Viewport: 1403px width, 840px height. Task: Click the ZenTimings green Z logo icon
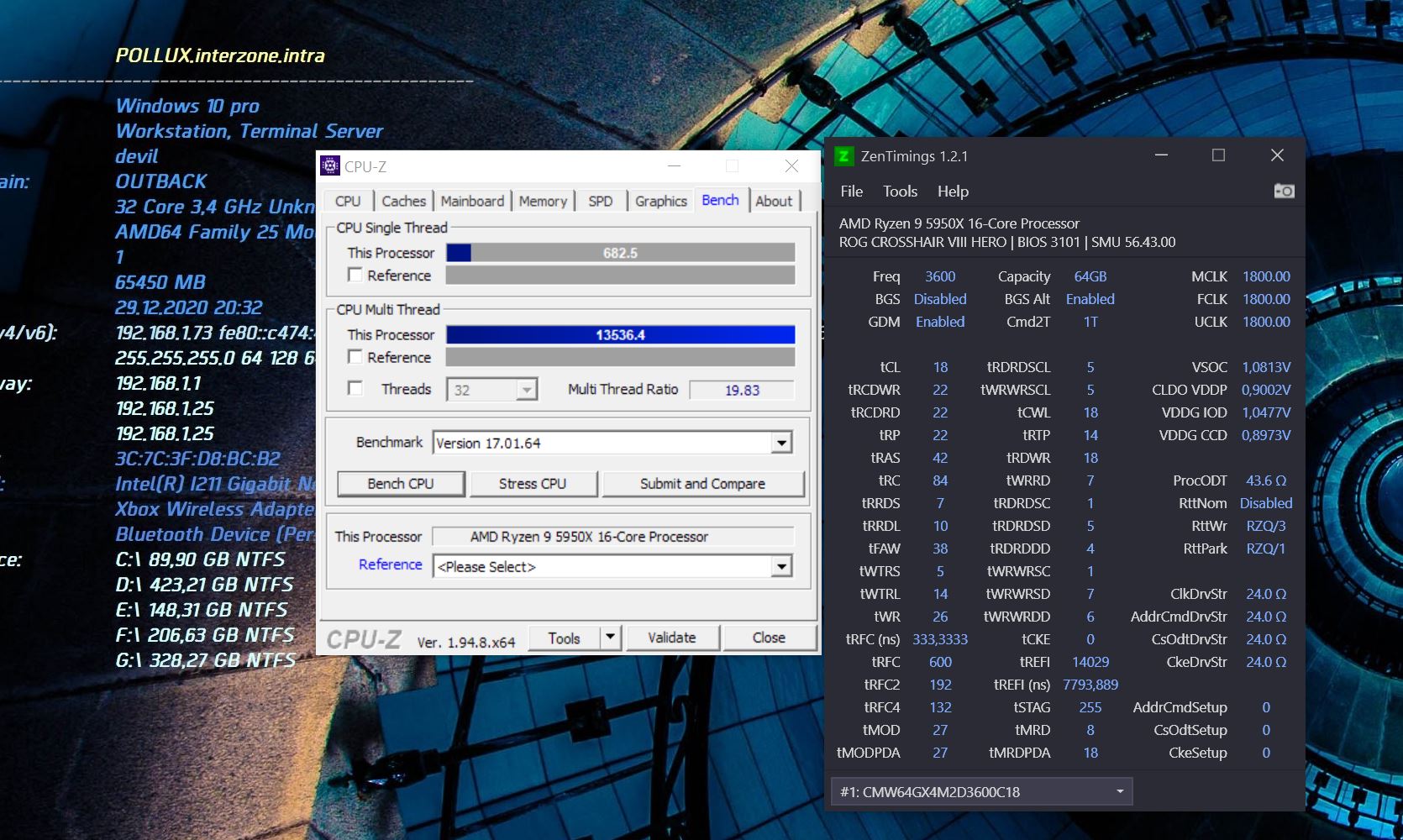click(x=843, y=156)
